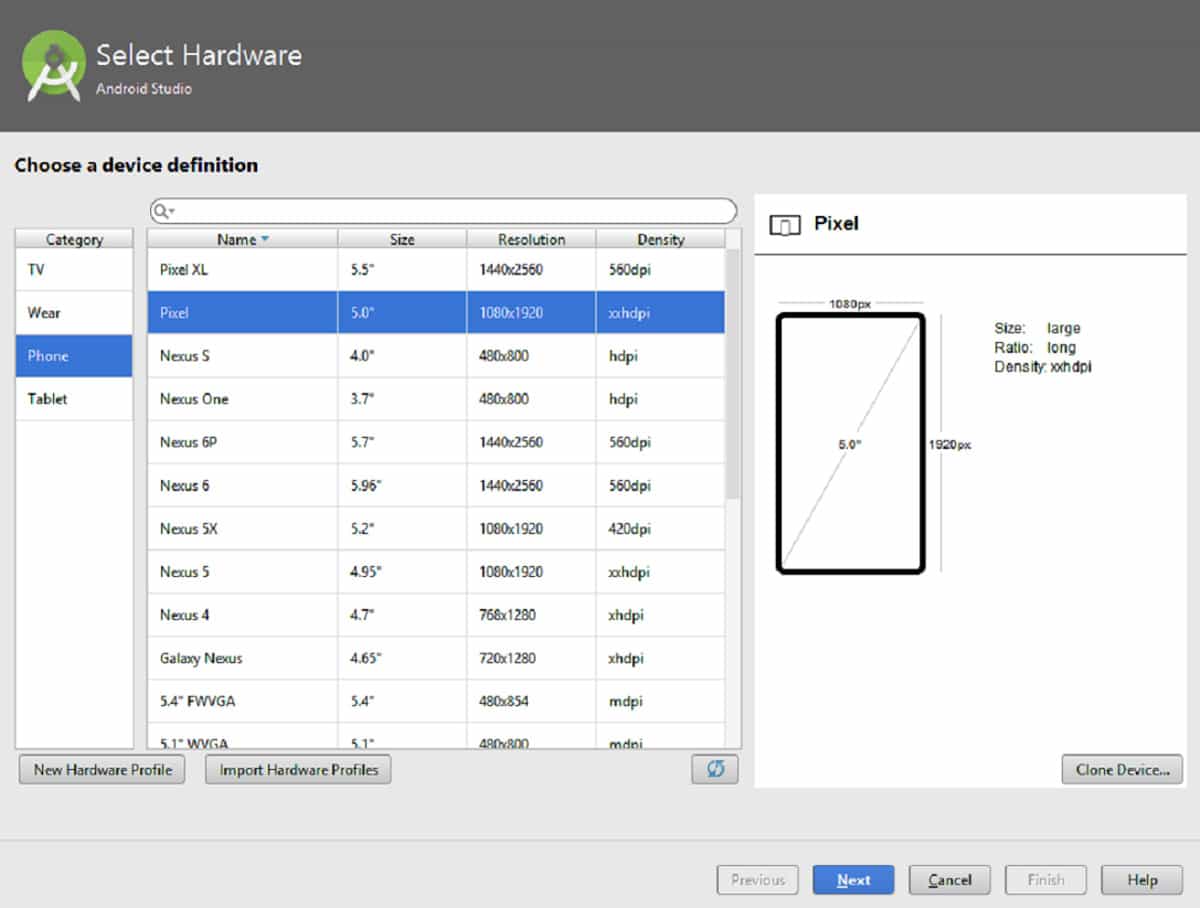
Task: Switch to the Tablet category
Action: (x=74, y=399)
